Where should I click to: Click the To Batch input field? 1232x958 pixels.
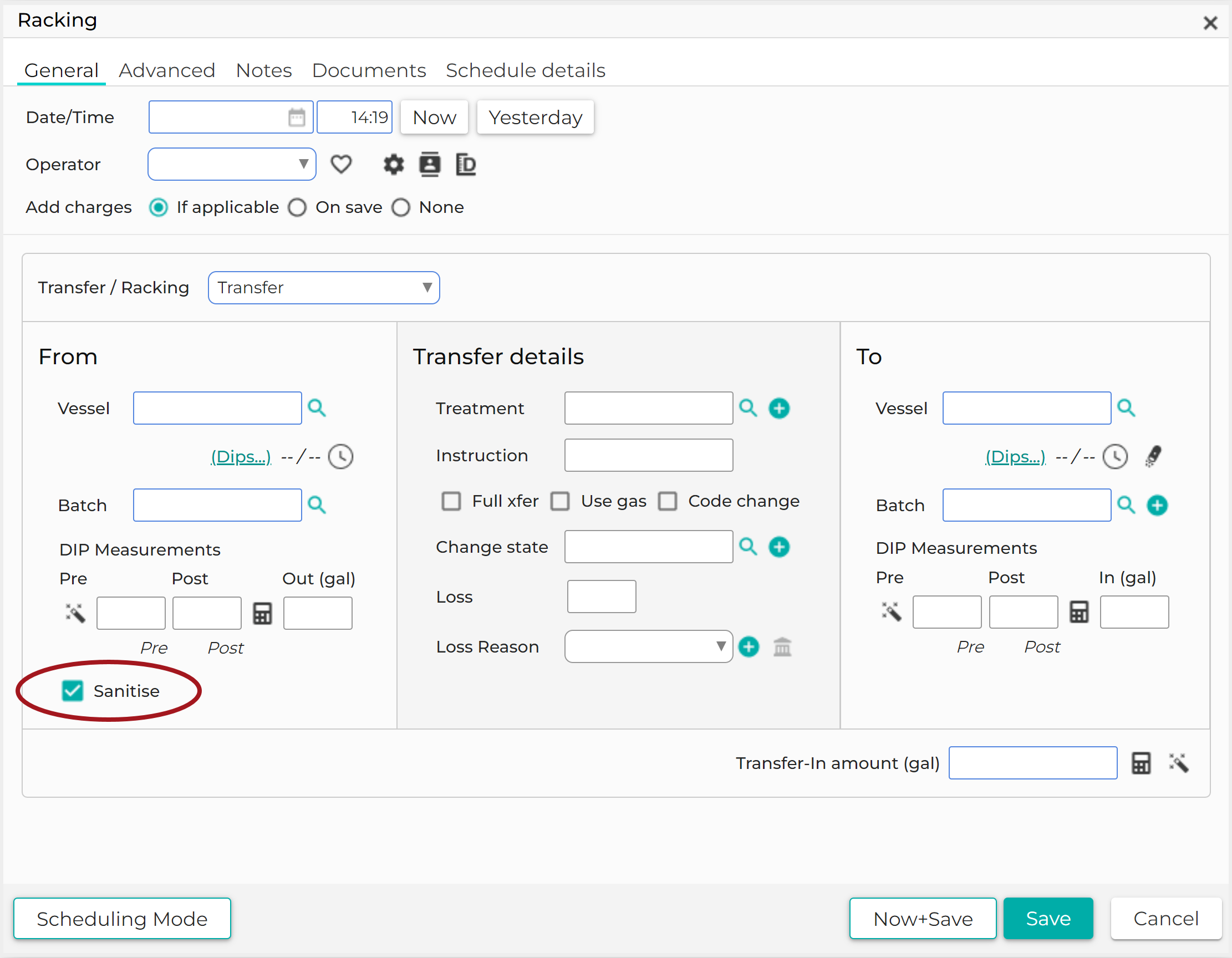click(x=1027, y=505)
